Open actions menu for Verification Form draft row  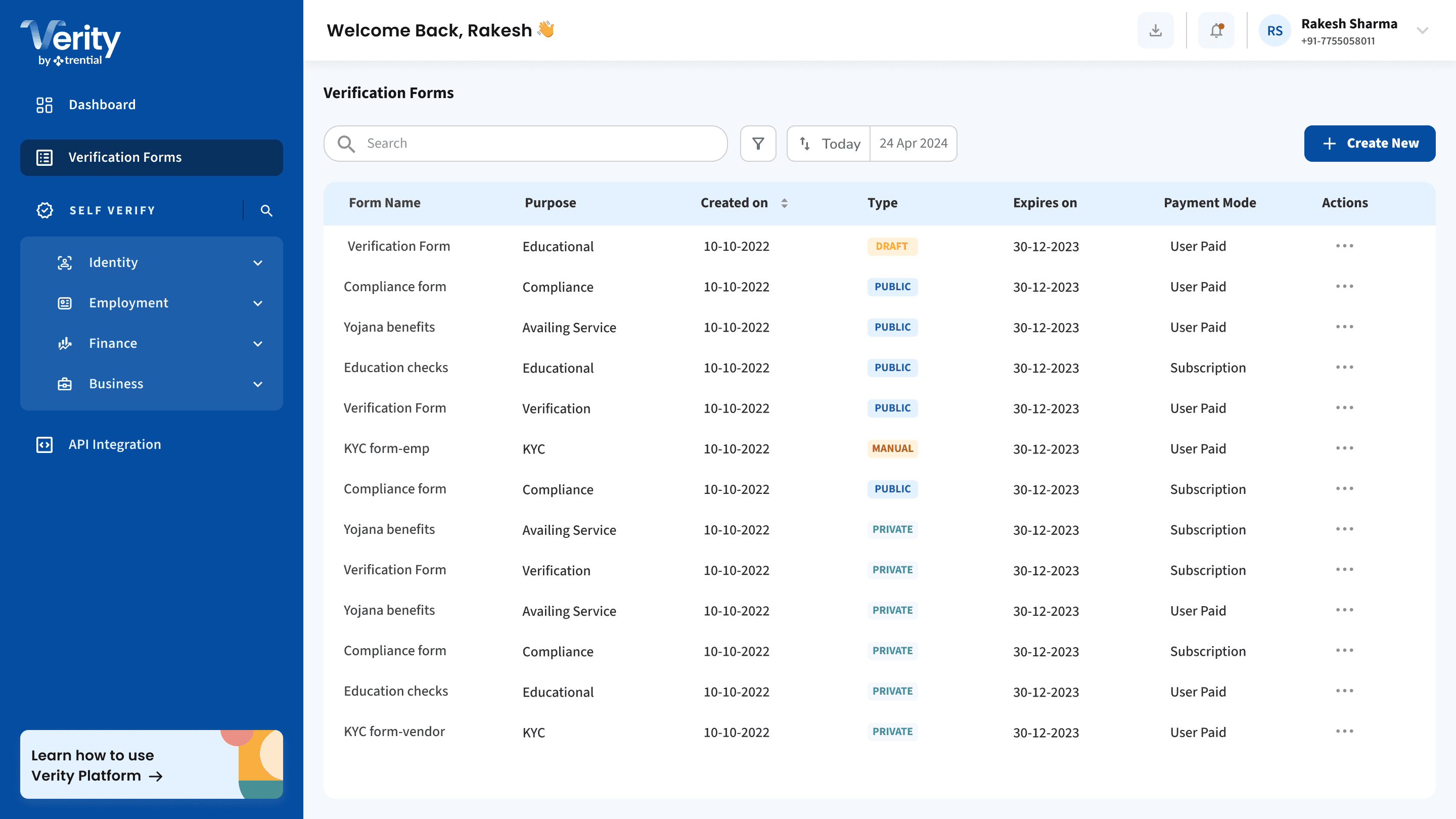point(1344,246)
